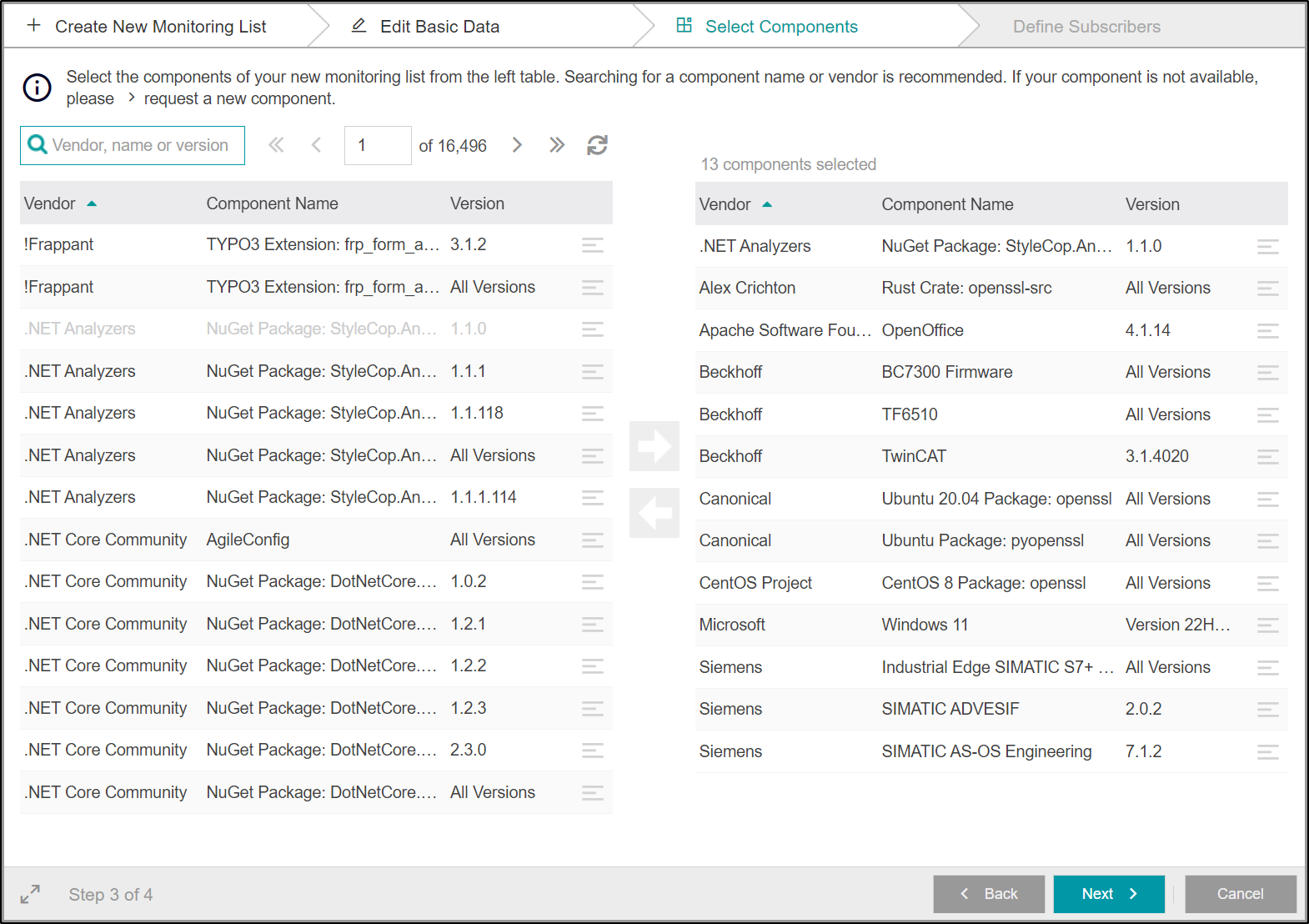Open row menu for !Frappant version 3.1.2

[x=593, y=245]
